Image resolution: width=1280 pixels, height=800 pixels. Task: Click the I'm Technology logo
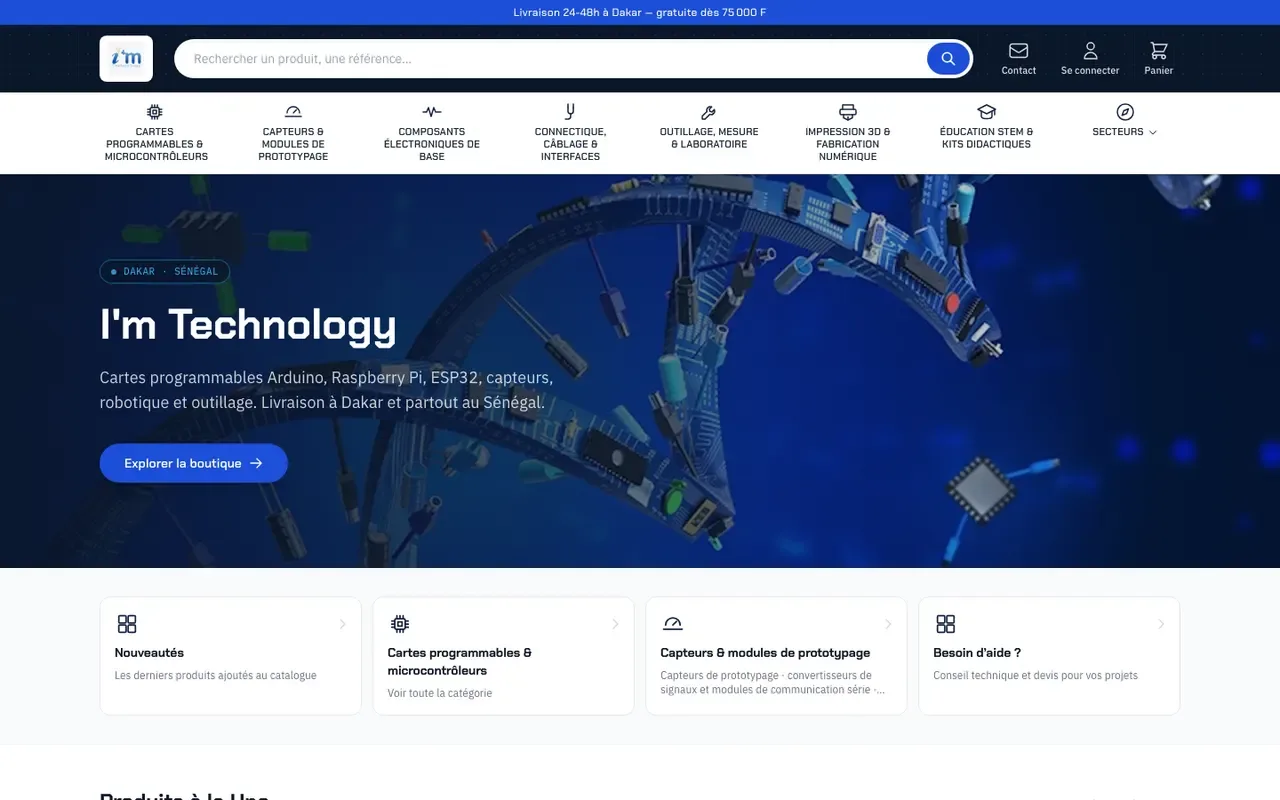click(x=126, y=58)
